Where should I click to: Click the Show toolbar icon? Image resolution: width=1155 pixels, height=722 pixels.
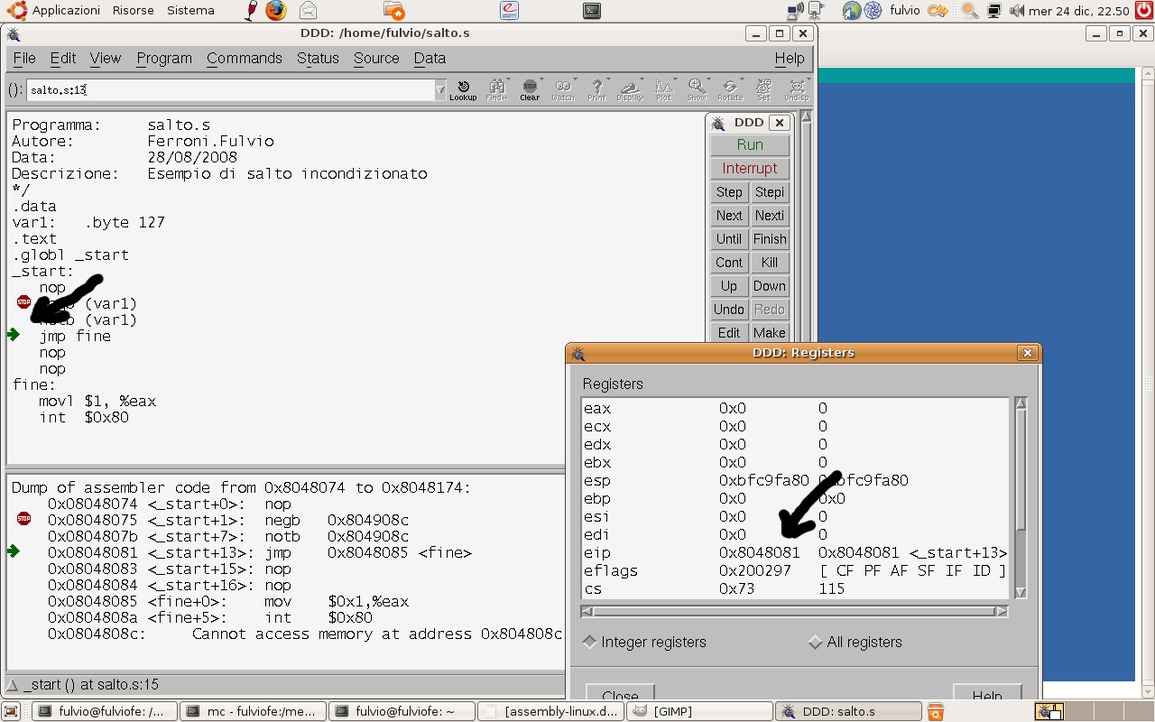(697, 90)
